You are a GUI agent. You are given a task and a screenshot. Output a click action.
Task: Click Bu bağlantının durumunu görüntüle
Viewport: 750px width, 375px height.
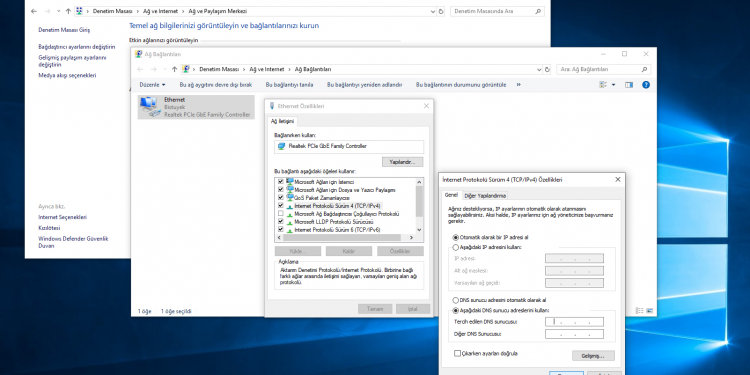click(461, 85)
